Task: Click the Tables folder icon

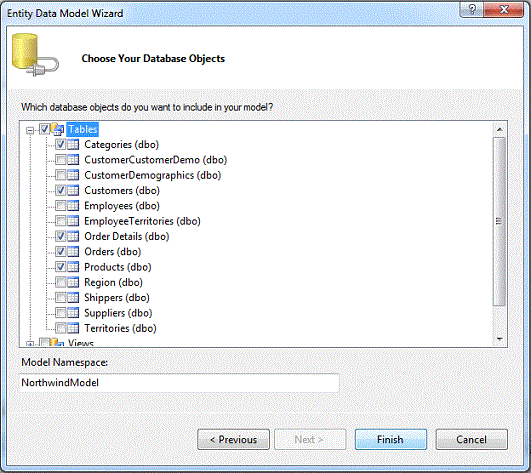Action: tap(57, 129)
